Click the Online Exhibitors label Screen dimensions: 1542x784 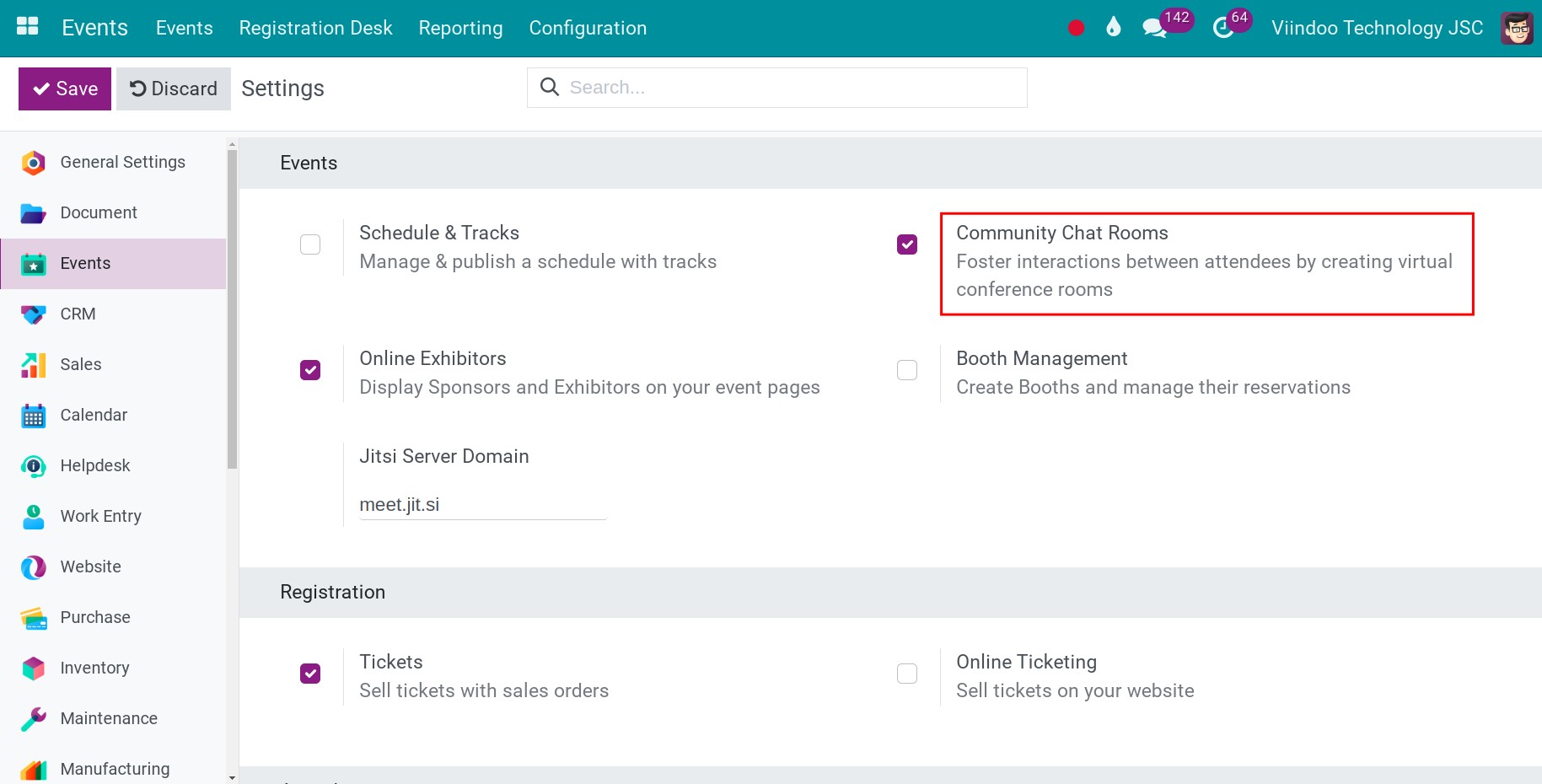click(x=433, y=358)
